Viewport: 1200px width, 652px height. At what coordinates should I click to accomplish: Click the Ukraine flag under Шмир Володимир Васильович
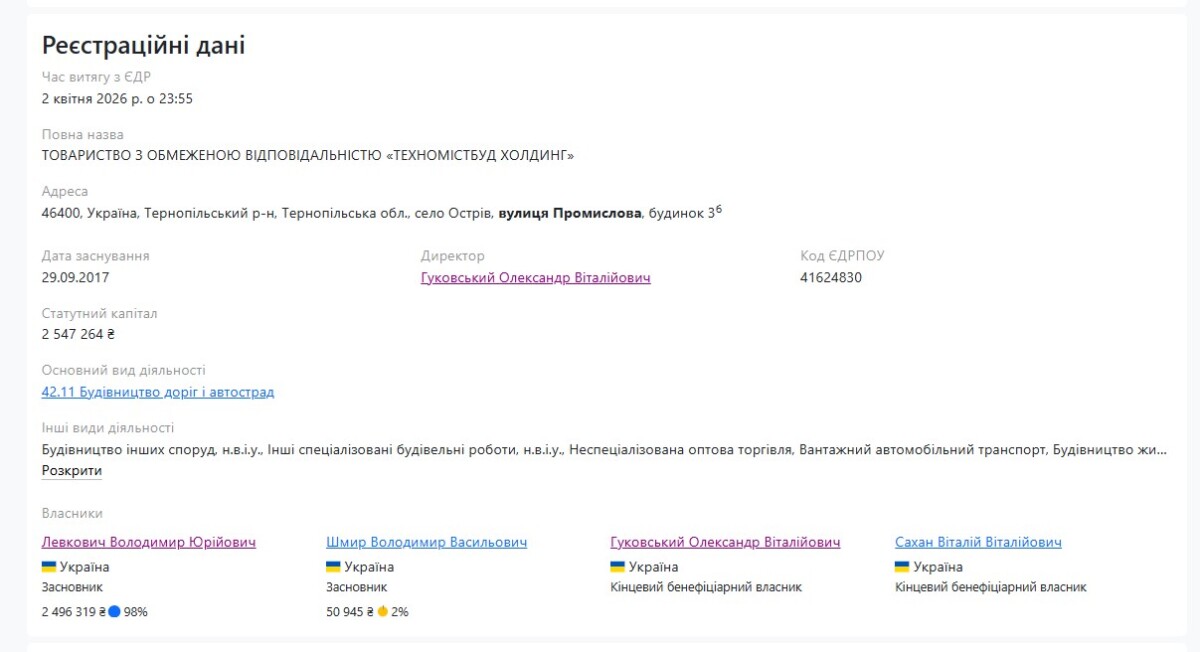point(333,567)
